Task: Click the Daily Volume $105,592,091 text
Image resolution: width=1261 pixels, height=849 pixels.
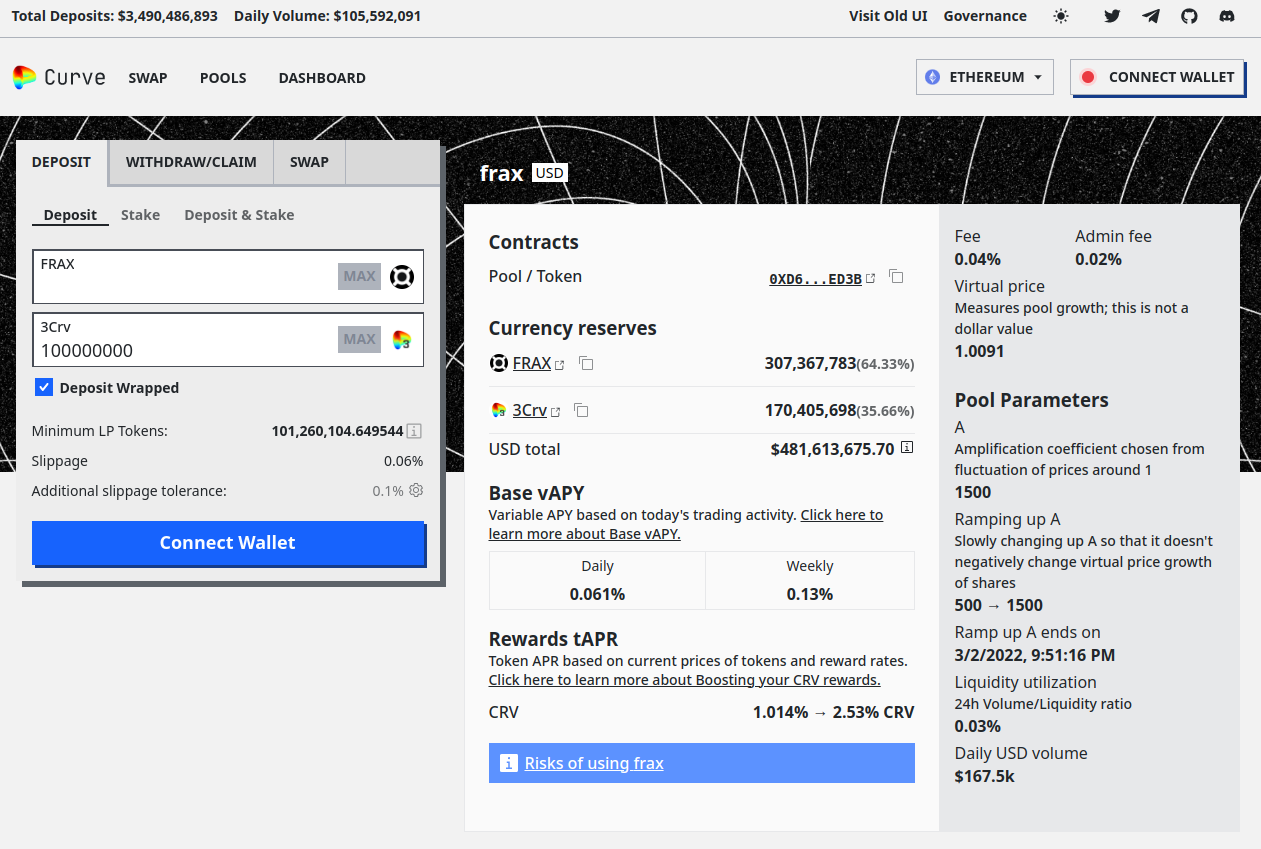Action: (x=327, y=16)
